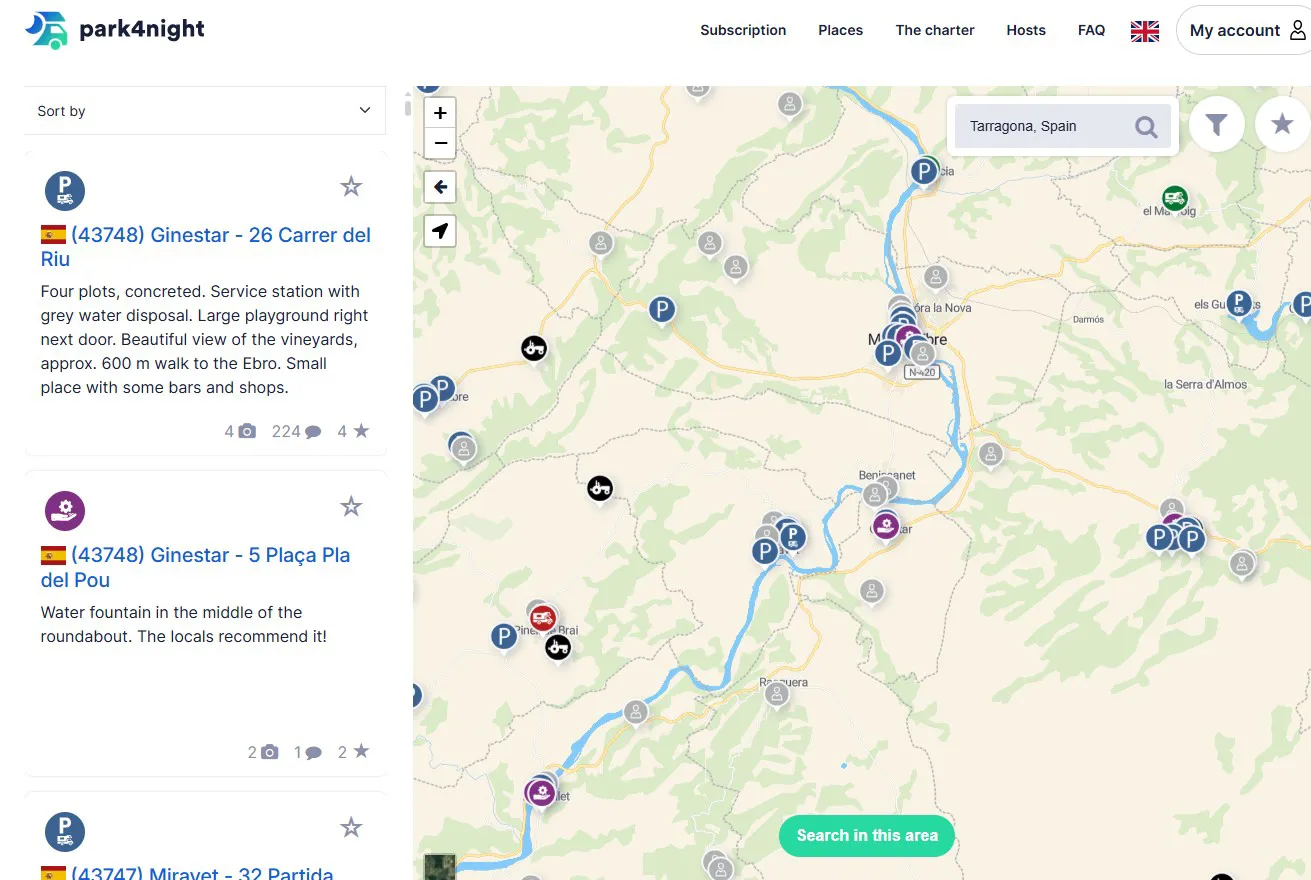Open the map filter funnel button
The height and width of the screenshot is (880, 1311).
(x=1216, y=125)
